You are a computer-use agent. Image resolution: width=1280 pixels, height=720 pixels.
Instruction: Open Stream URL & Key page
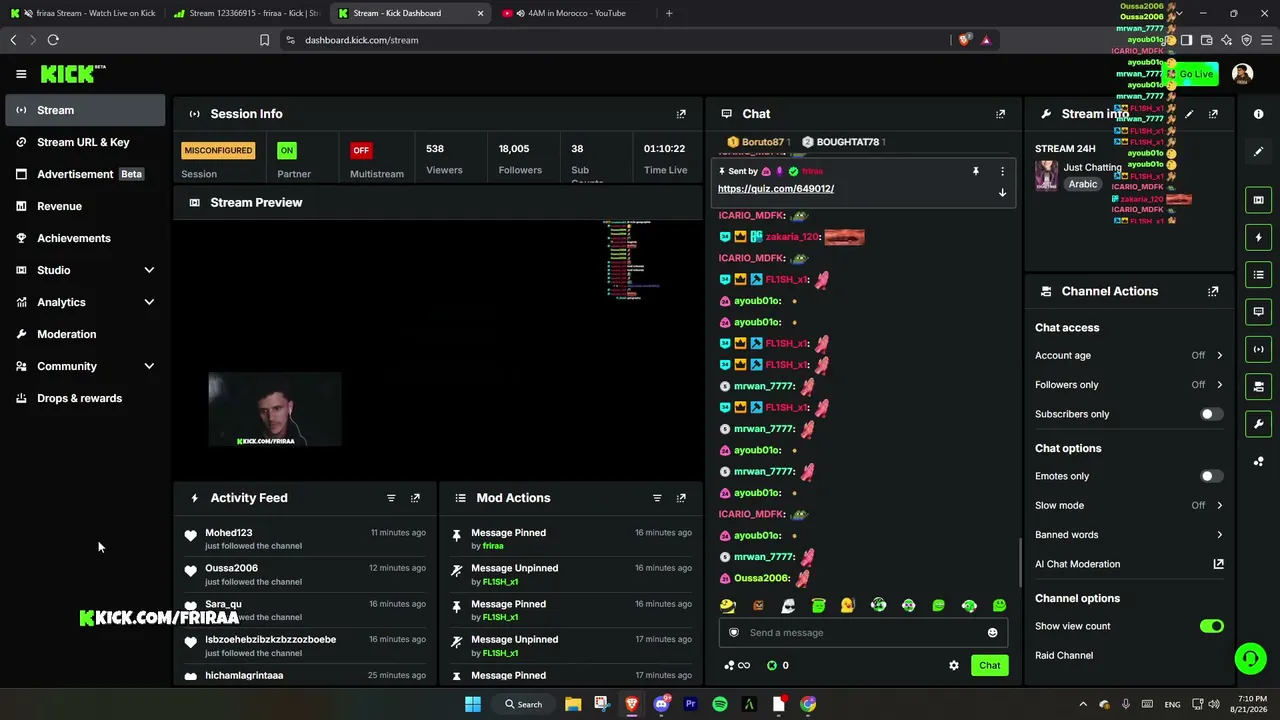tap(86, 142)
